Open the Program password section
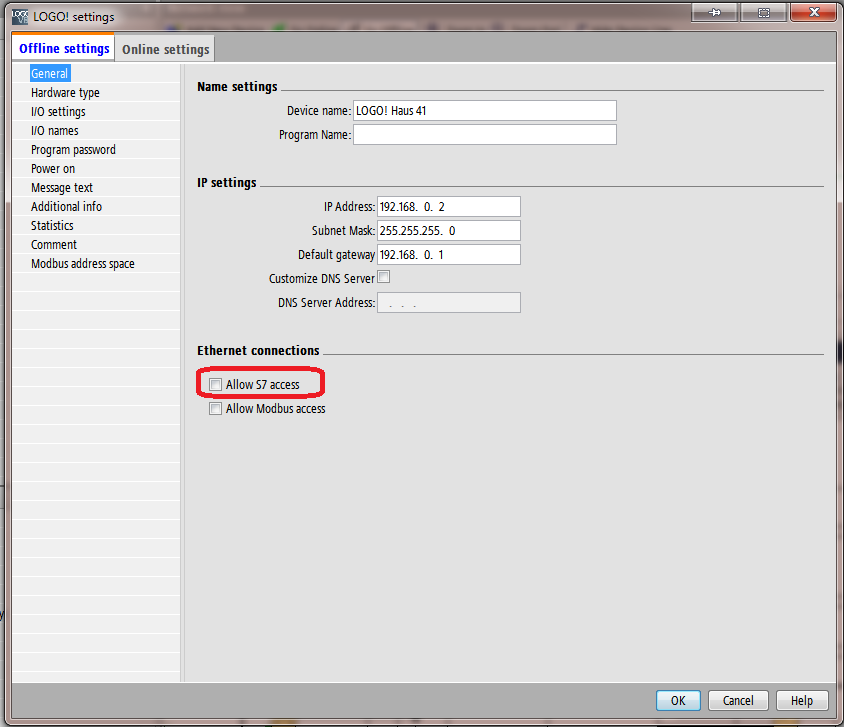 [x=73, y=150]
